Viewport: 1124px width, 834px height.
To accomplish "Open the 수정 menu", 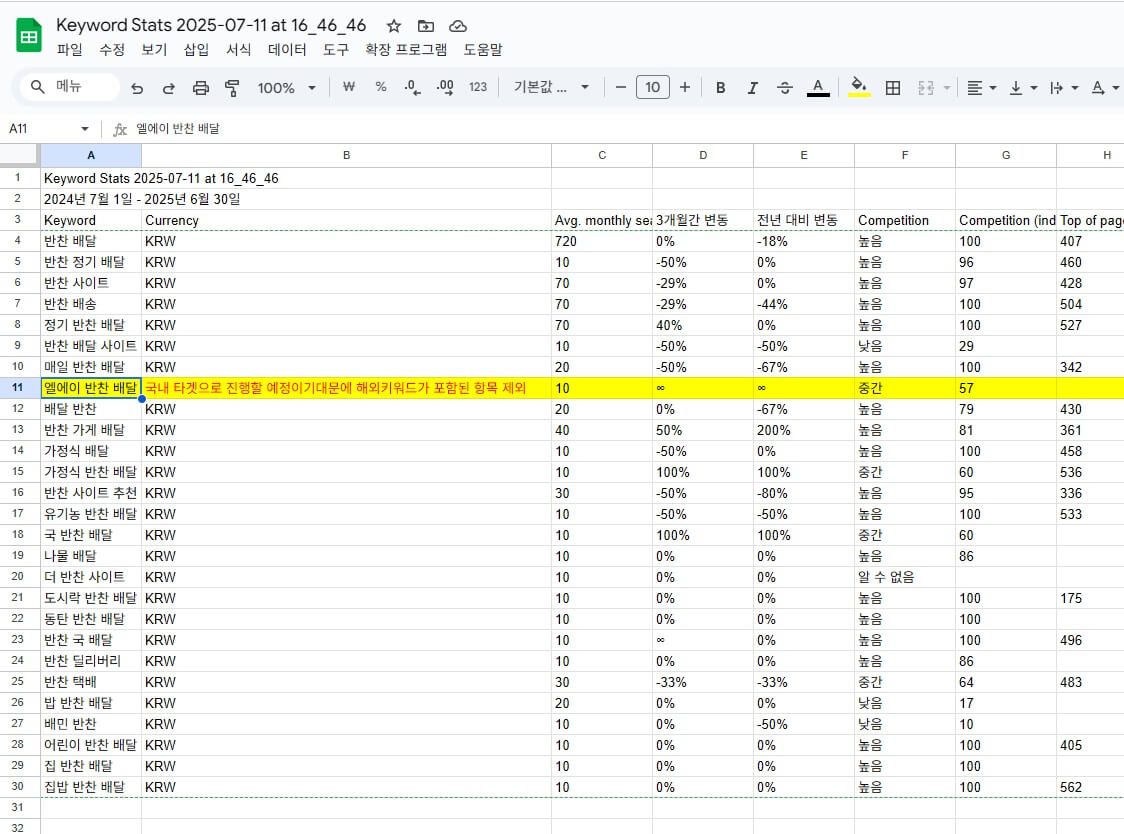I will point(112,49).
